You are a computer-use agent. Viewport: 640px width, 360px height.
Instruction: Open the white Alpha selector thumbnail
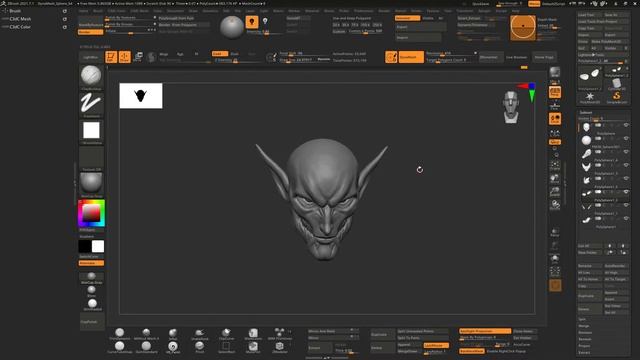coord(91,131)
